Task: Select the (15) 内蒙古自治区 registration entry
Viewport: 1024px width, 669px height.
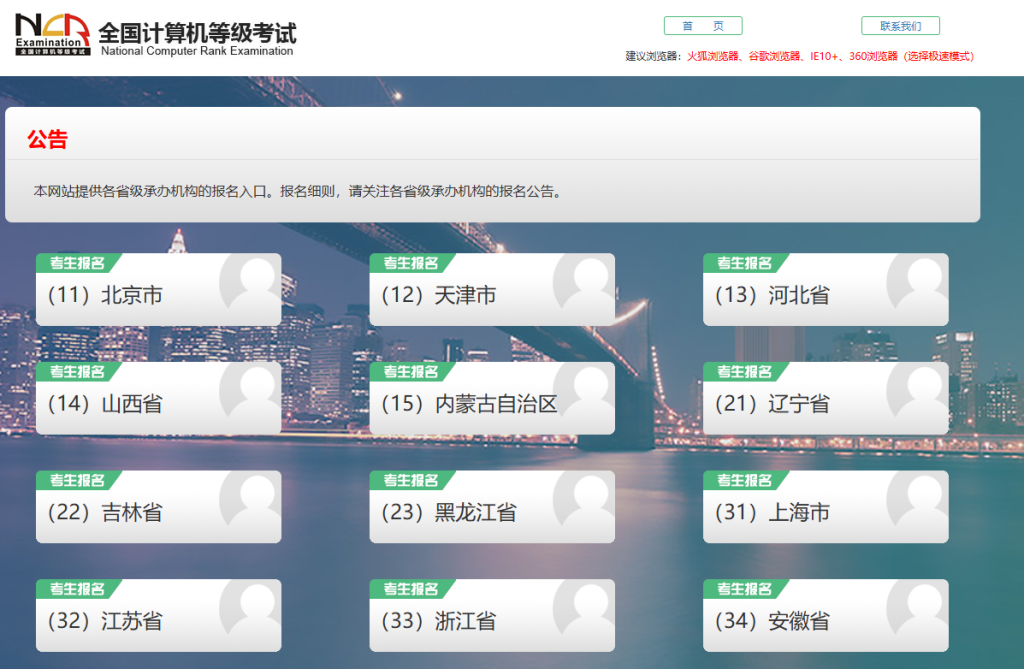Action: (x=470, y=404)
